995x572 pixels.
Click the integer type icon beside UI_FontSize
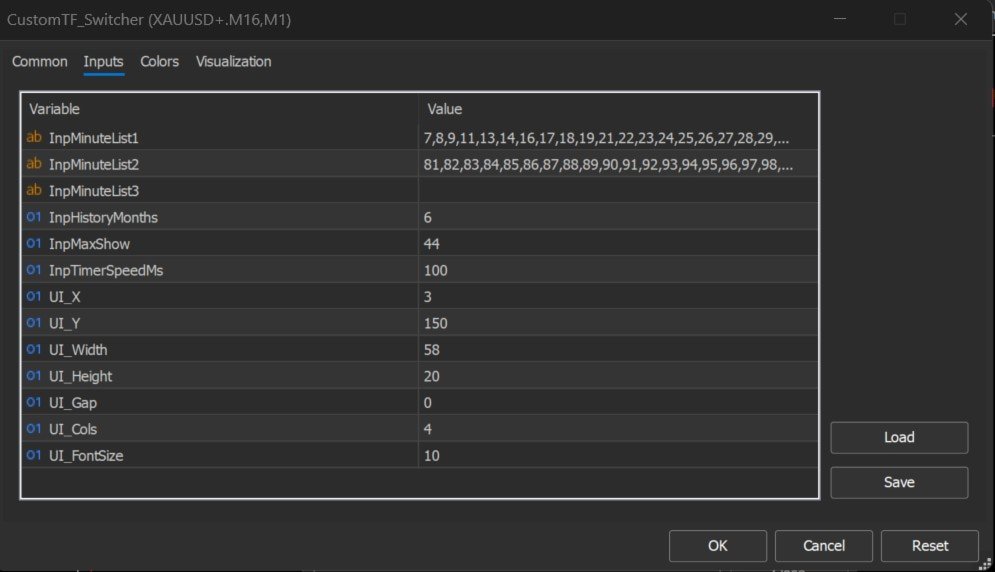(34, 456)
